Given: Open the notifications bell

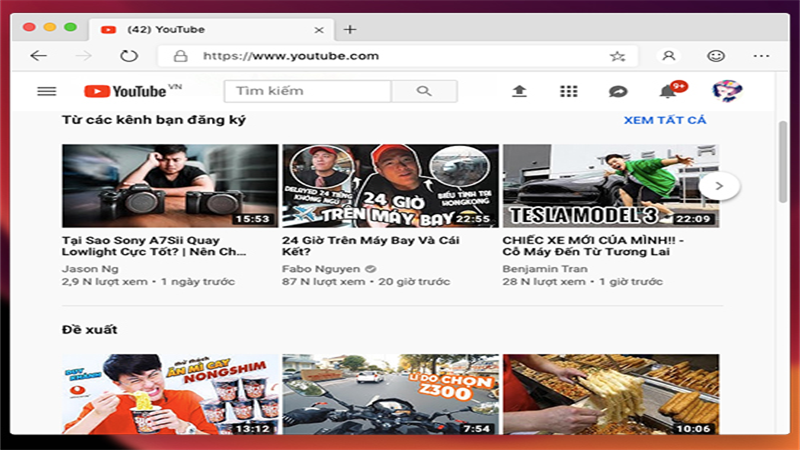Looking at the screenshot, I should pyautogui.click(x=667, y=91).
